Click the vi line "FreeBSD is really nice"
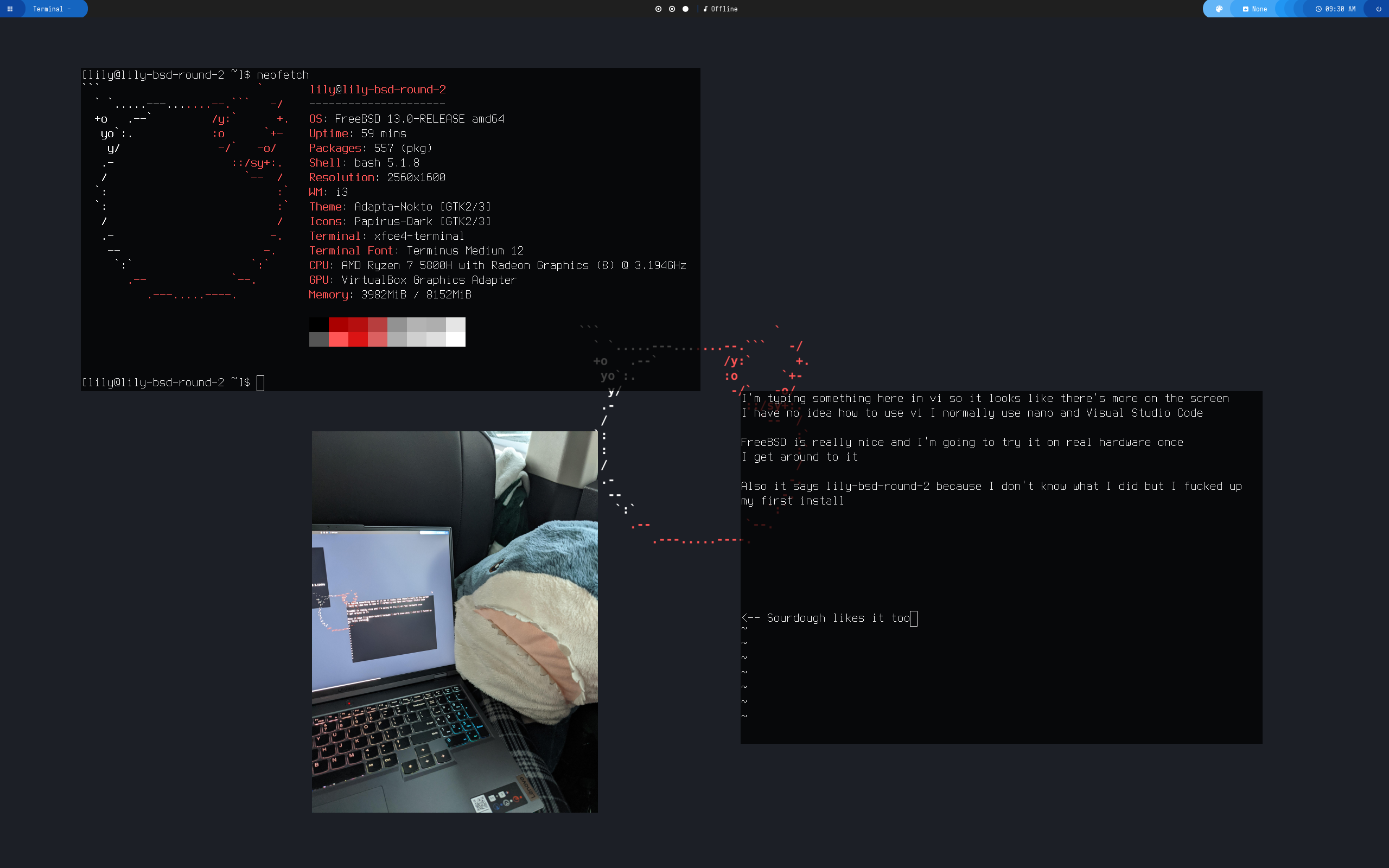Viewport: 1389px width, 868px height. (x=962, y=443)
